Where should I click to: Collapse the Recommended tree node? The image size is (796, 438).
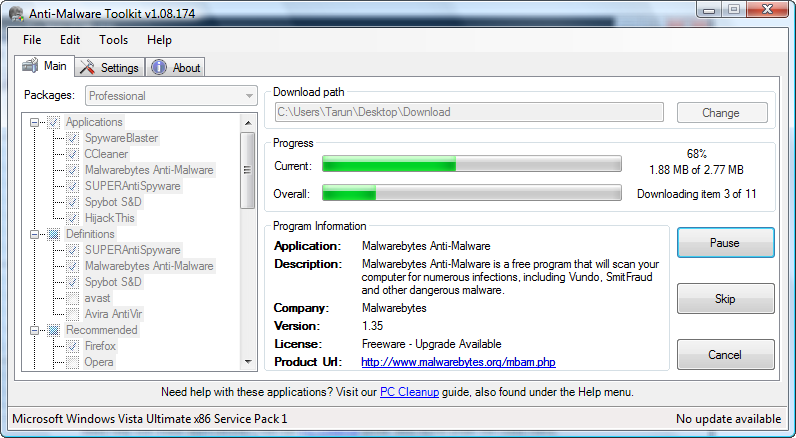pos(35,330)
